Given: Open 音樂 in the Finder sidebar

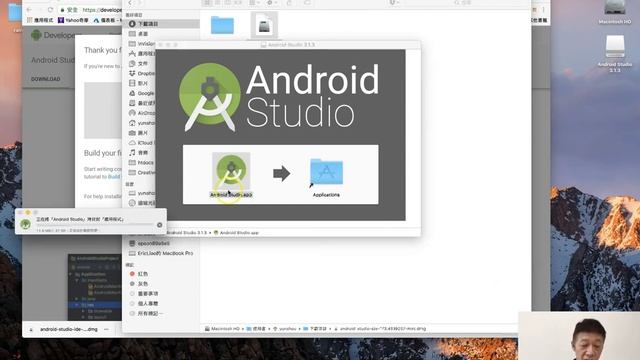Looking at the screenshot, I should coord(138,153).
